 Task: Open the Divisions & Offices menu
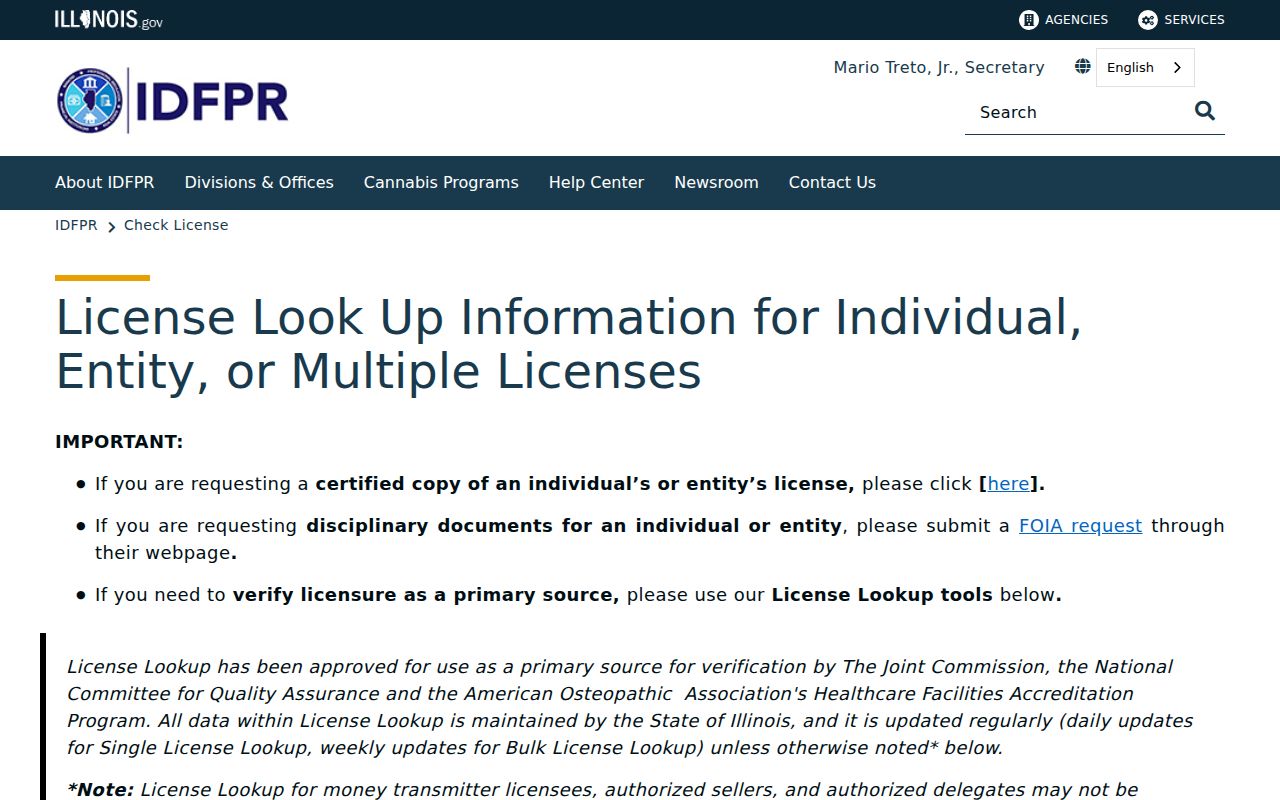coord(259,182)
